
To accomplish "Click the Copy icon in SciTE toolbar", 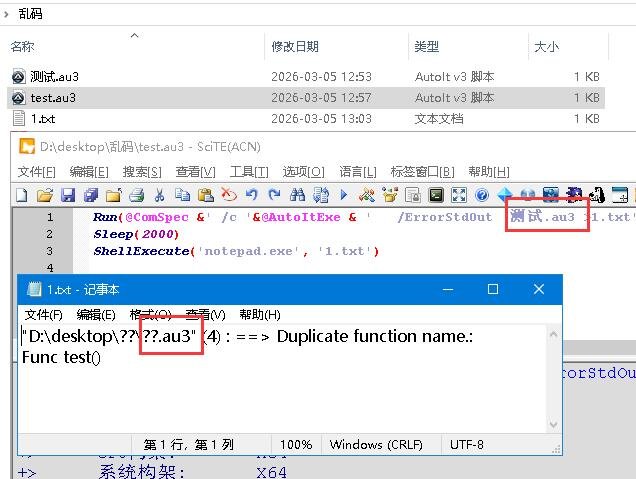I will (x=183, y=195).
